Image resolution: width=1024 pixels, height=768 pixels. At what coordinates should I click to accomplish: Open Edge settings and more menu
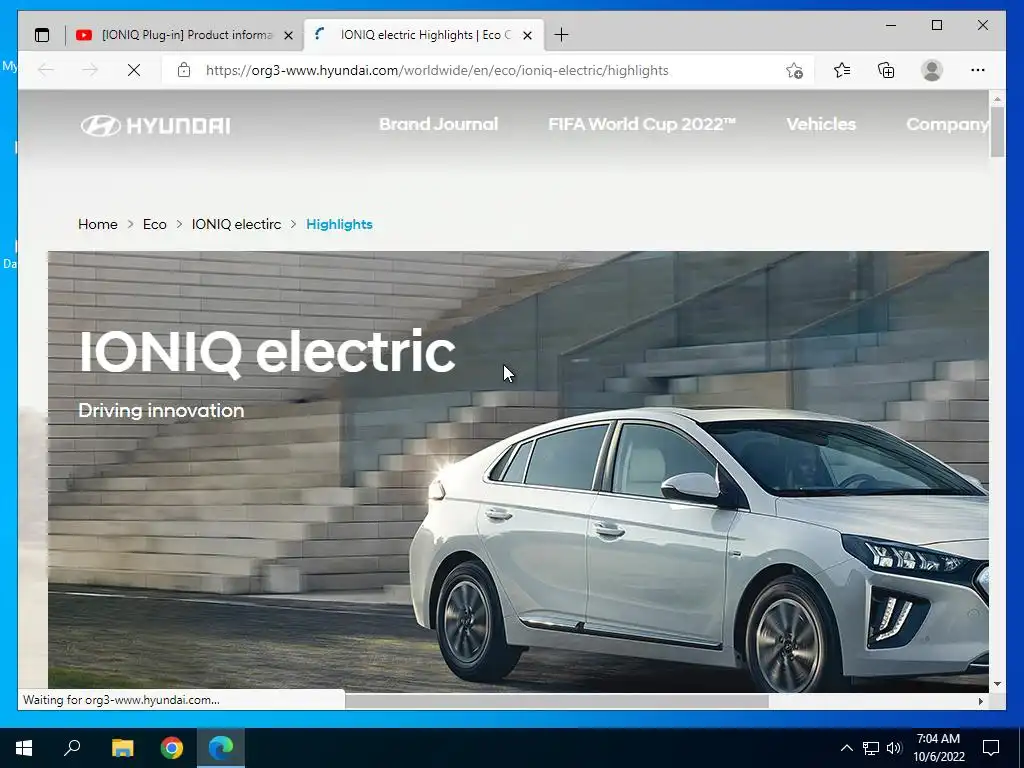978,70
